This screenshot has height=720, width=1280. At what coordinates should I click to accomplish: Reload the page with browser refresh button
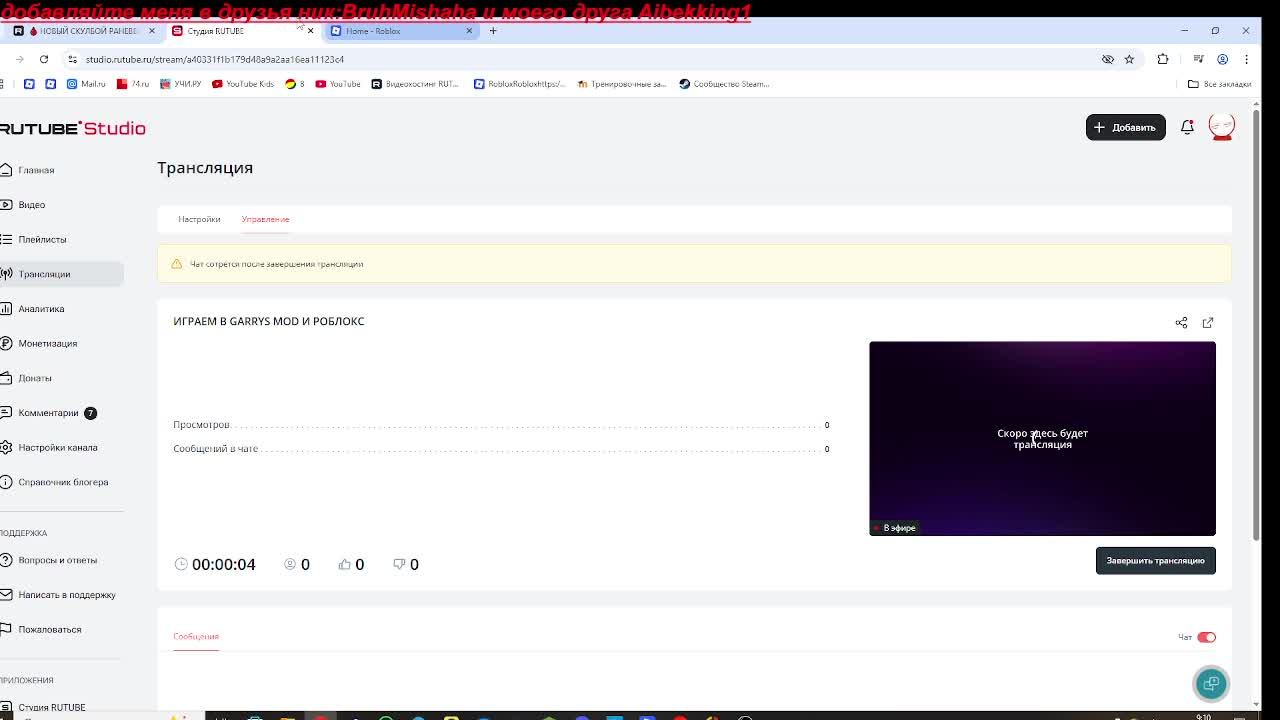(44, 59)
